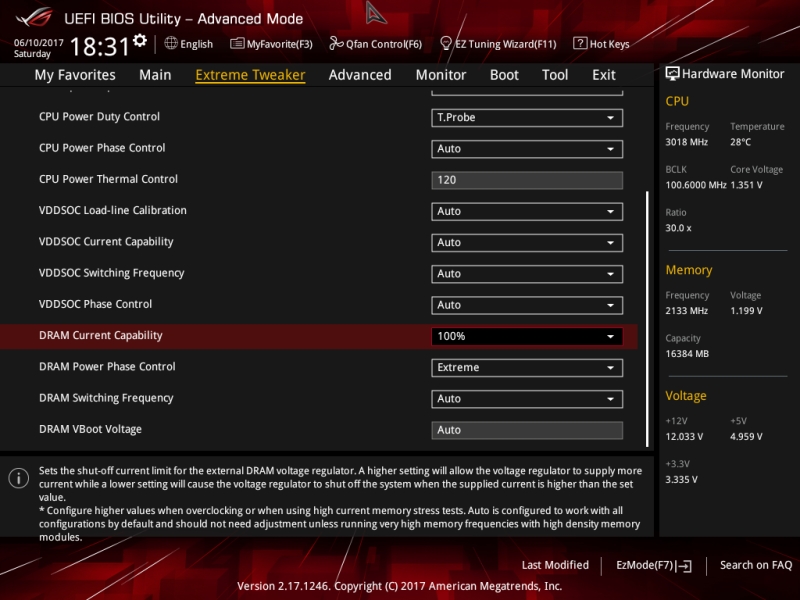Select DRAM VBoot Voltage label

(x=90, y=429)
